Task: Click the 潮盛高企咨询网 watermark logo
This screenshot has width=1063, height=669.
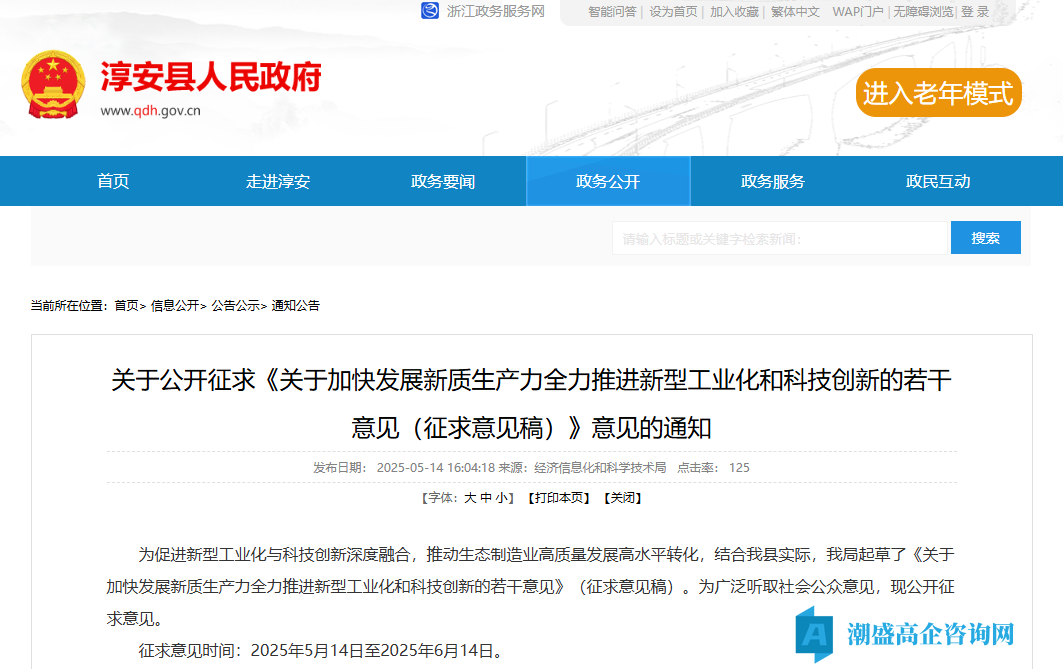Action: point(906,633)
